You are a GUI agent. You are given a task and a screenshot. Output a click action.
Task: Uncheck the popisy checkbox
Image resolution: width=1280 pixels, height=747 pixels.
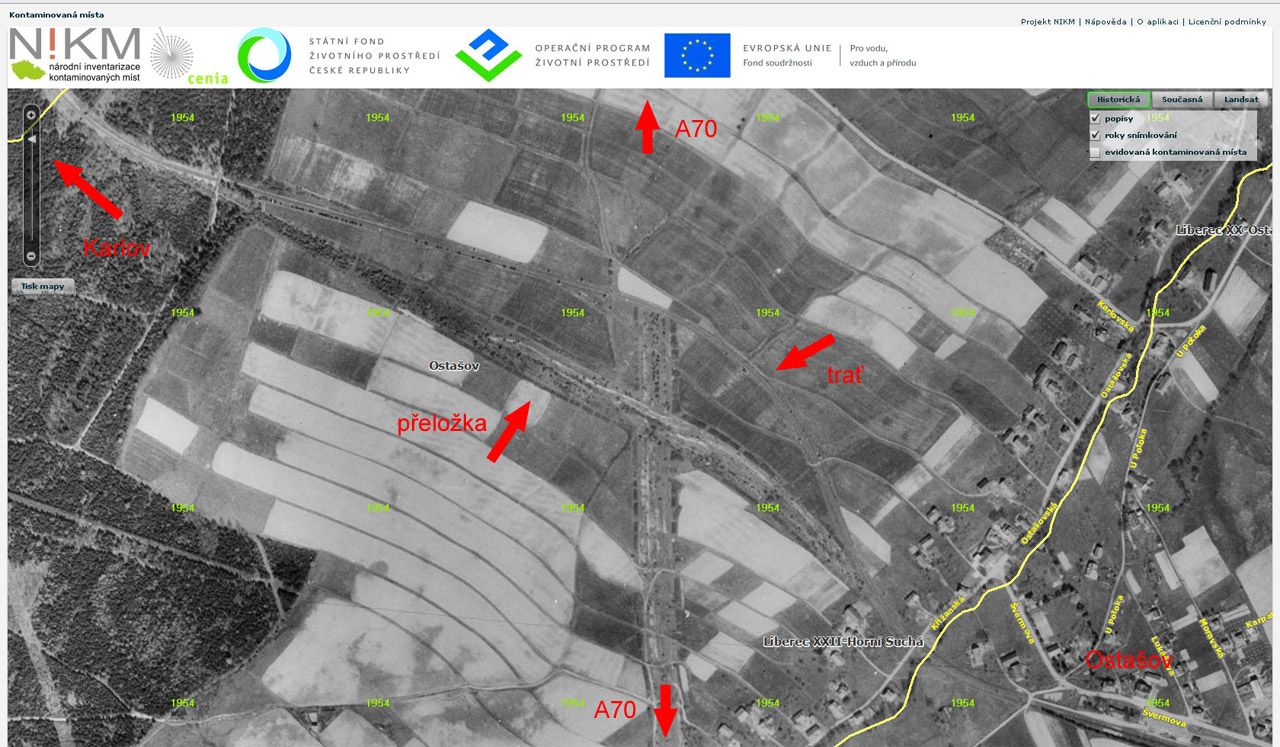click(x=1095, y=119)
